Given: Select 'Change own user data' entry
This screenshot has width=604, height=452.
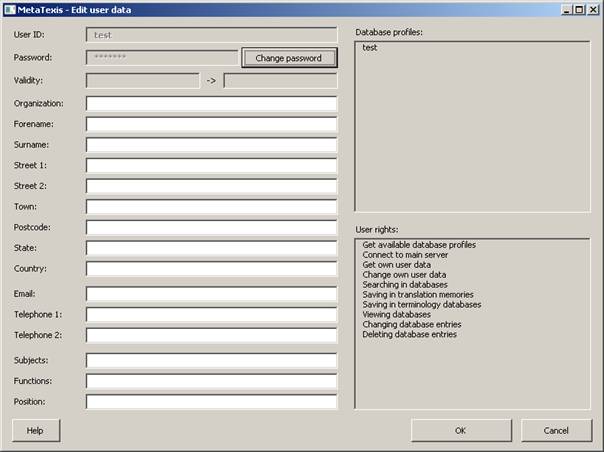Looking at the screenshot, I should [404, 275].
